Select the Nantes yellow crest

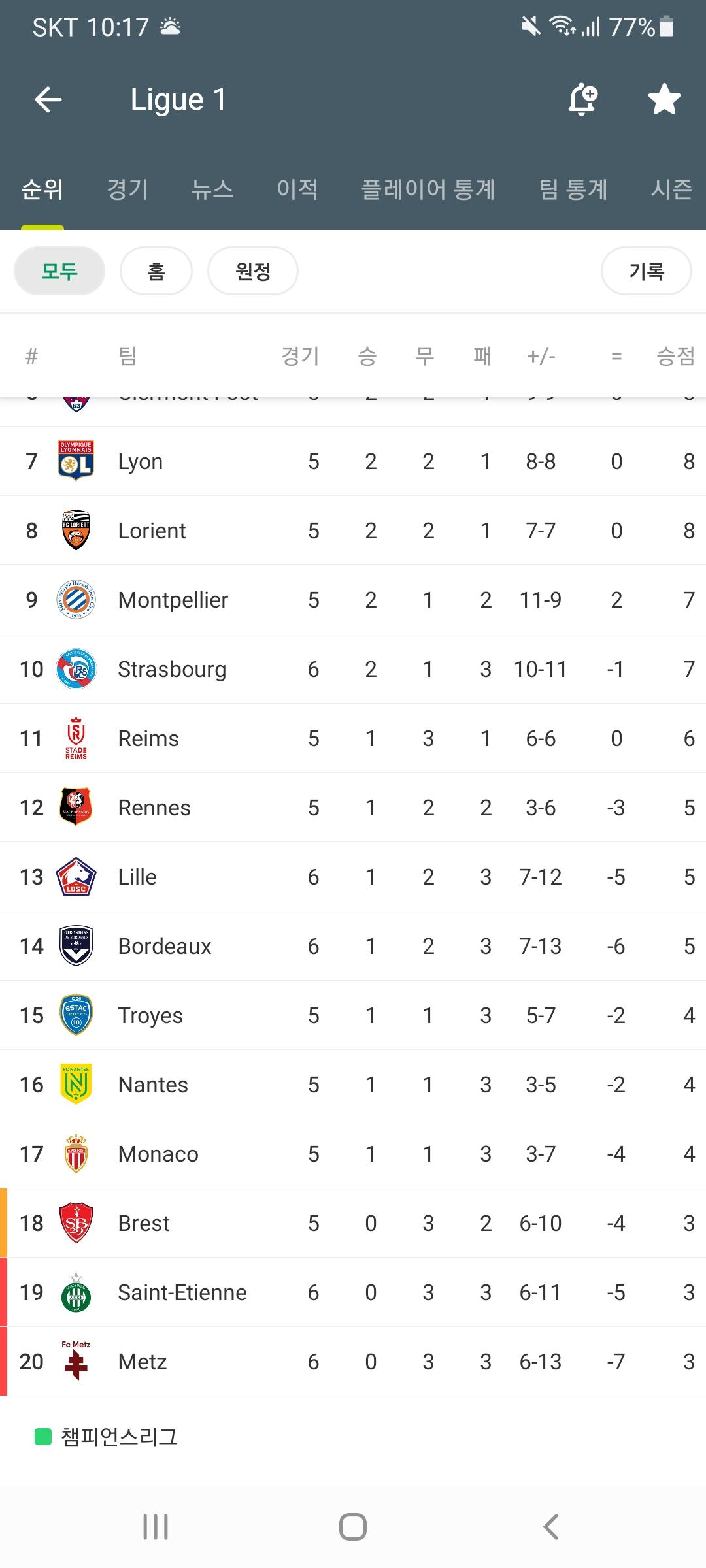pos(76,1084)
